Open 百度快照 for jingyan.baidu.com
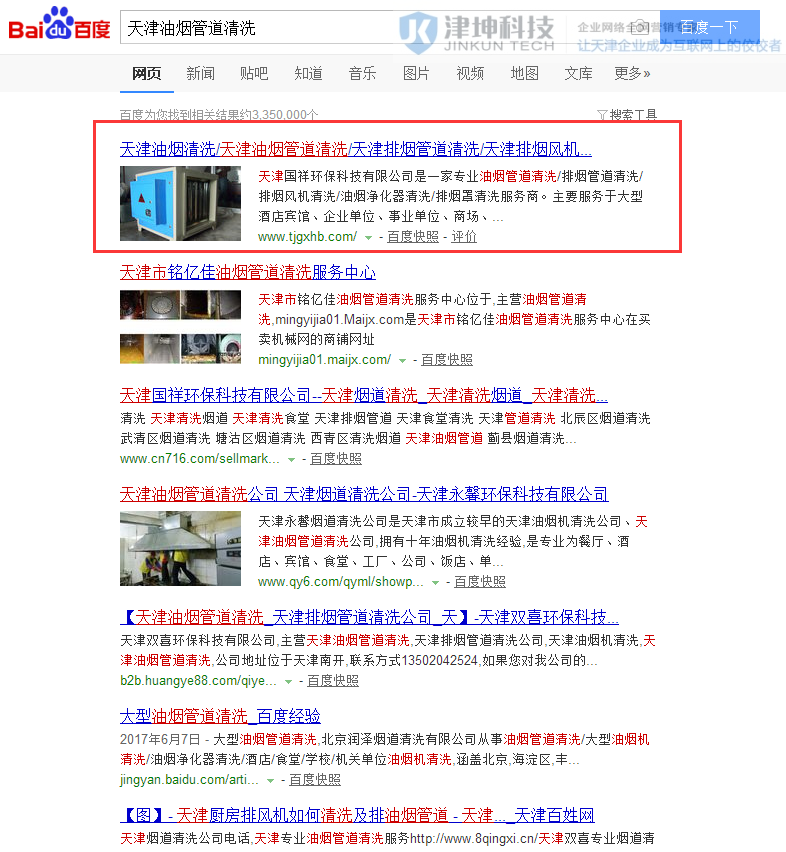The image size is (786, 852). point(315,780)
